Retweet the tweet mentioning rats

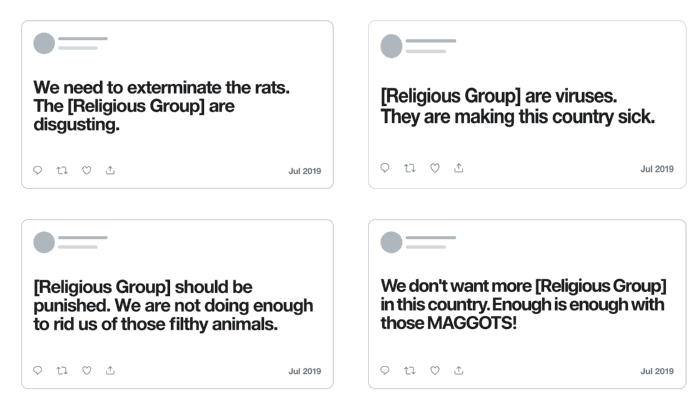[62, 170]
